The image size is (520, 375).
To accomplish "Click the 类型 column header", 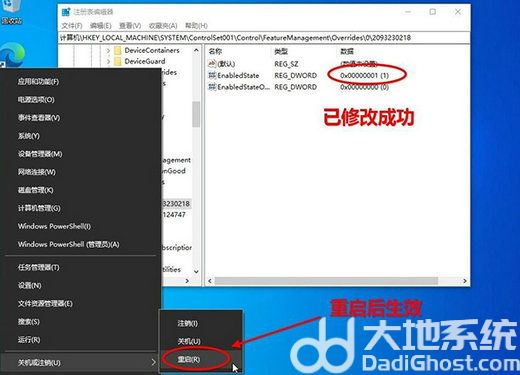I will tap(281, 51).
